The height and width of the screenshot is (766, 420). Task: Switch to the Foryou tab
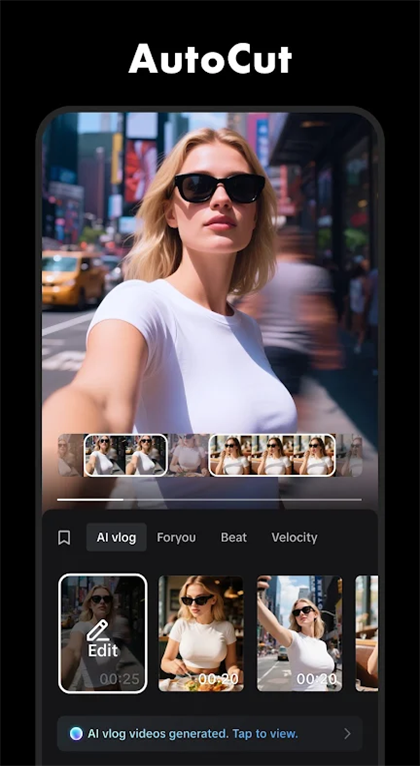[176, 537]
